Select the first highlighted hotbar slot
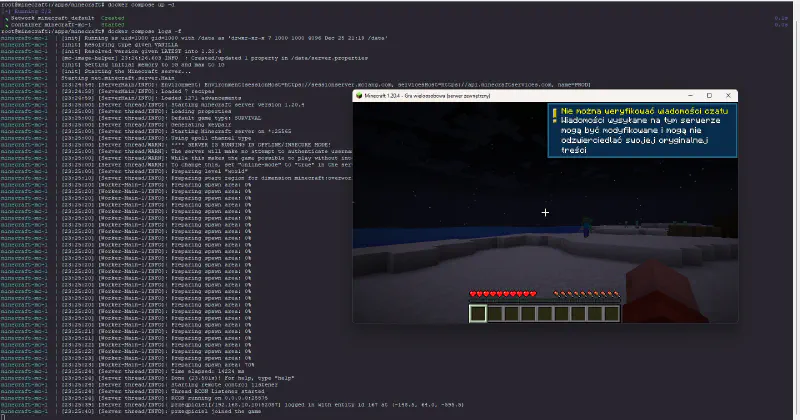Viewport: 800px width, 420px height. (x=478, y=313)
